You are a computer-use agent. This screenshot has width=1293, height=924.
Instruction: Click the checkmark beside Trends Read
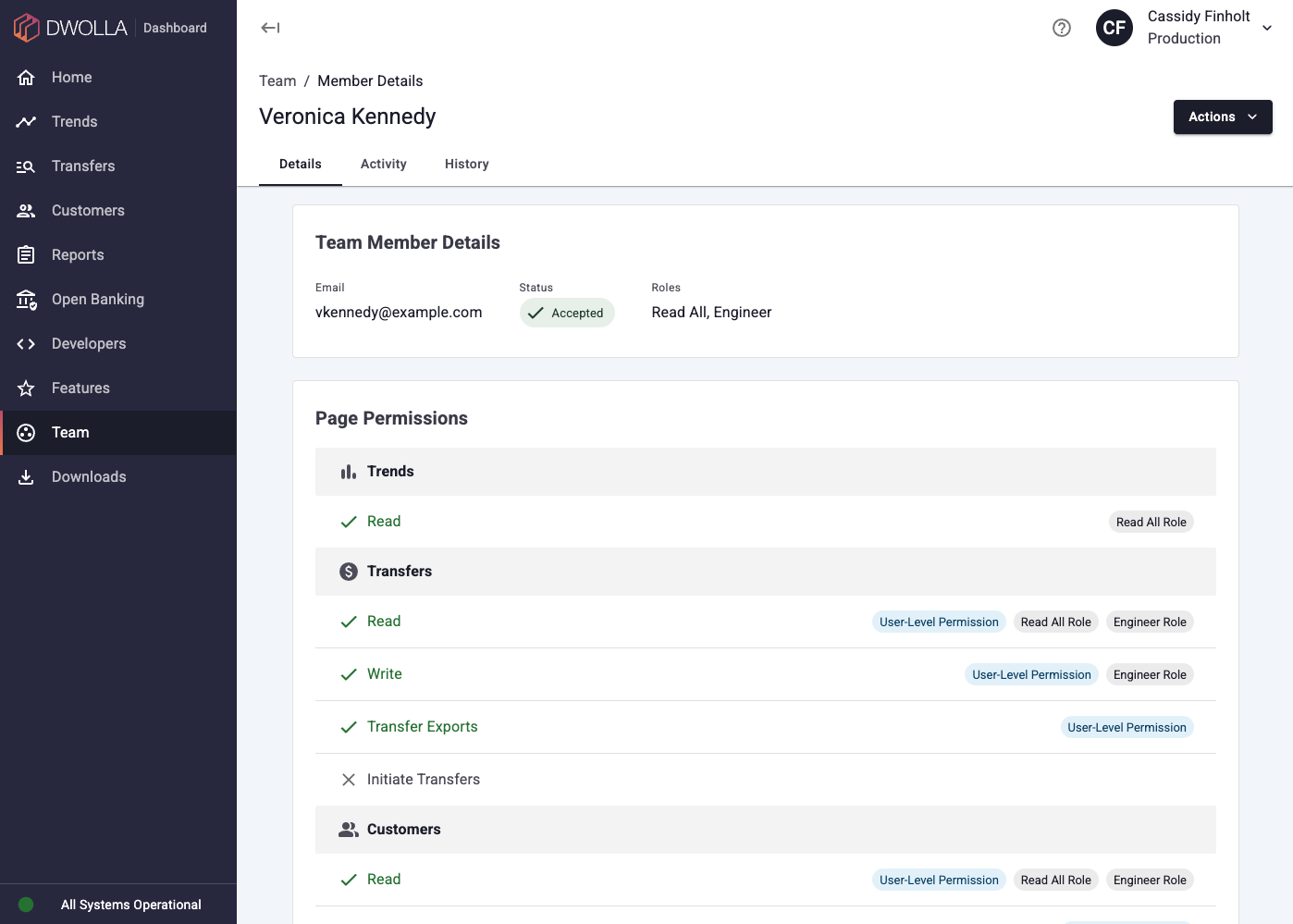click(349, 522)
